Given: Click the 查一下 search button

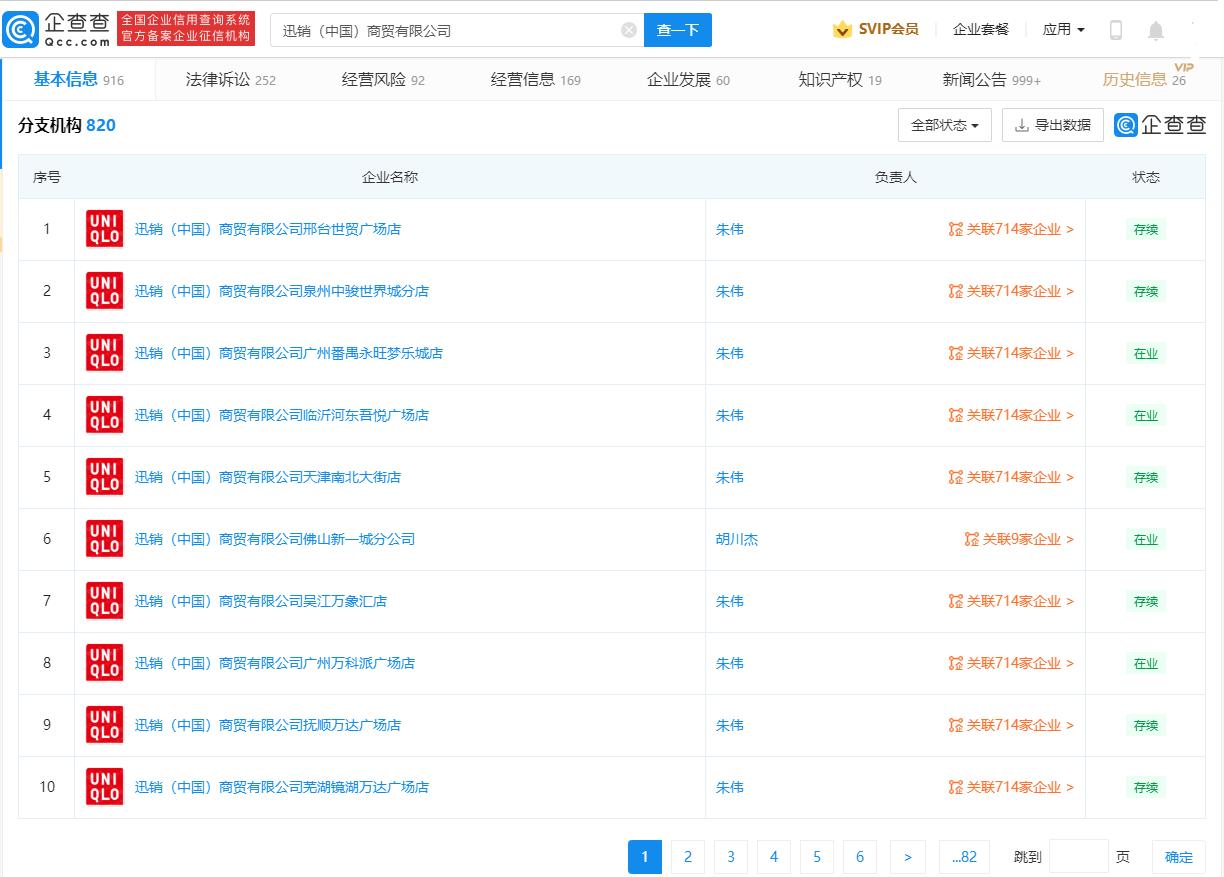Looking at the screenshot, I should [x=677, y=30].
